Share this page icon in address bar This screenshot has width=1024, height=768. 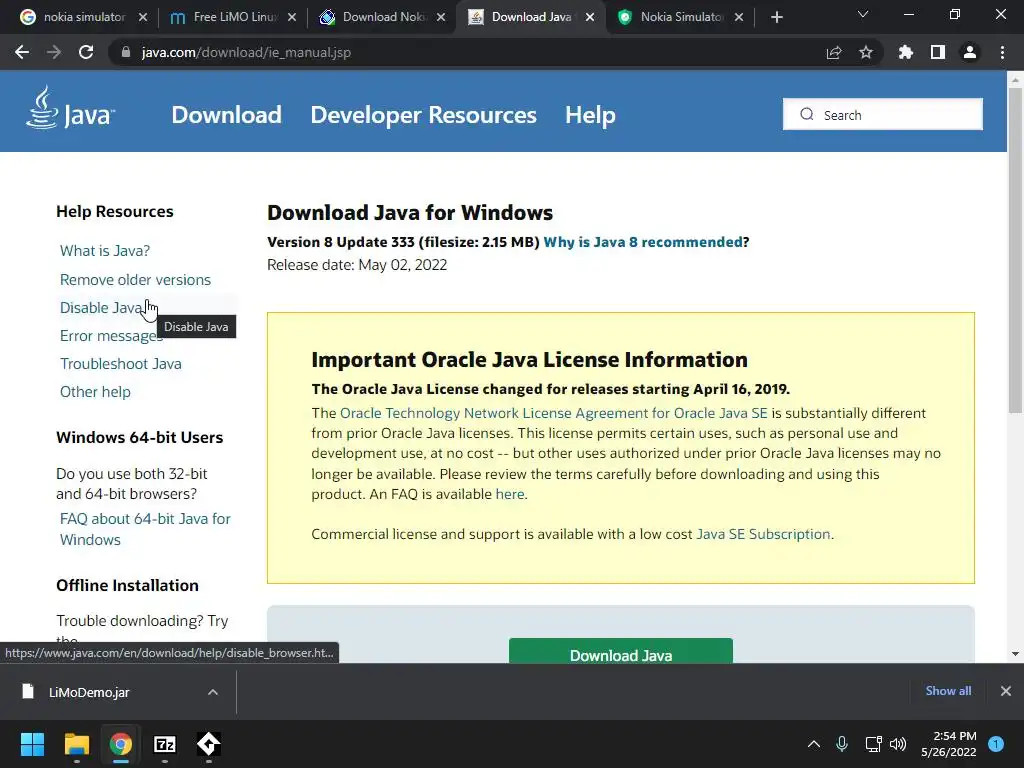[834, 52]
